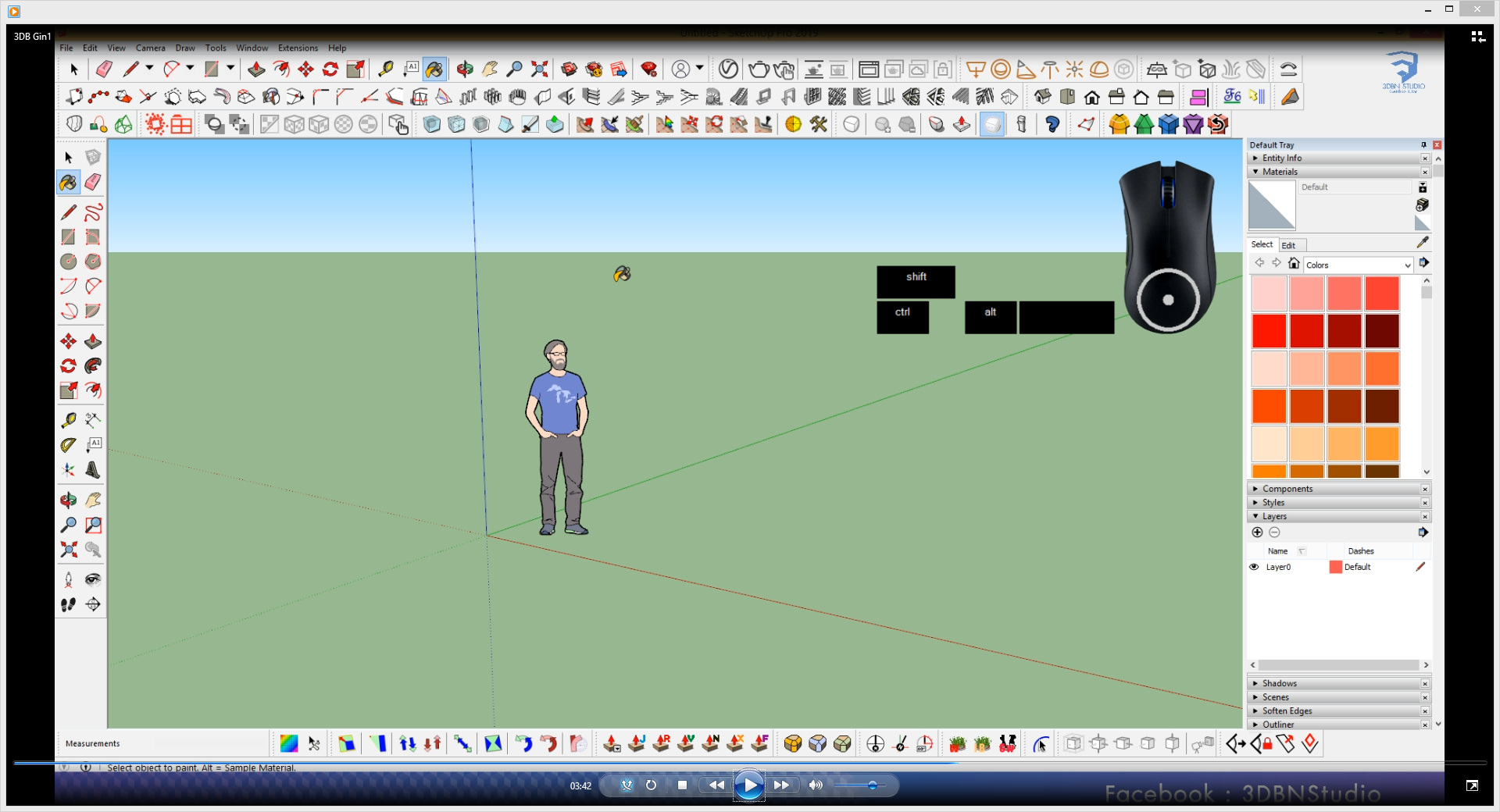The image size is (1500, 812).
Task: Click the Measurements input field
Action: pos(210,743)
